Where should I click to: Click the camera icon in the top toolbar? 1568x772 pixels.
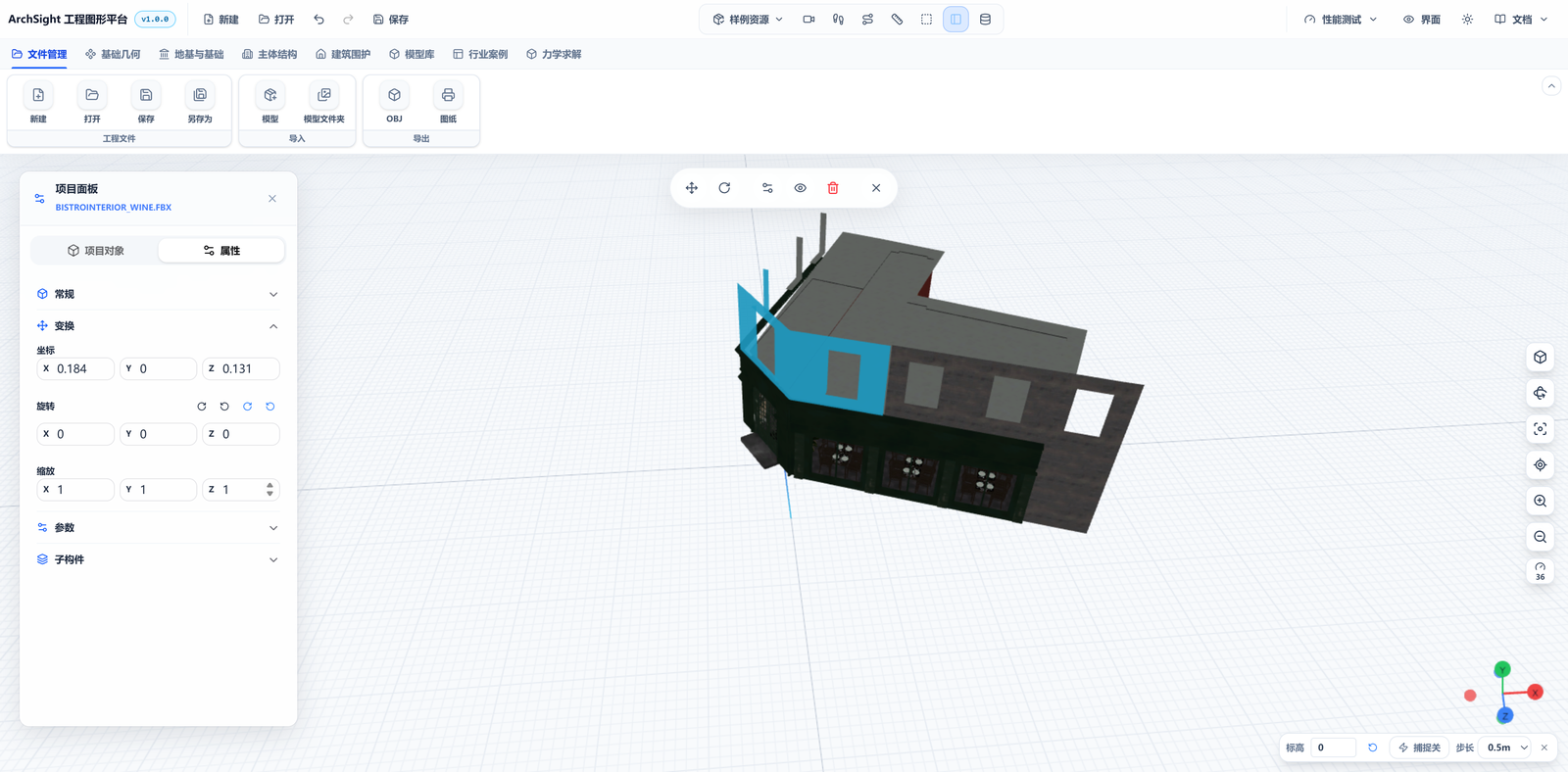point(808,20)
